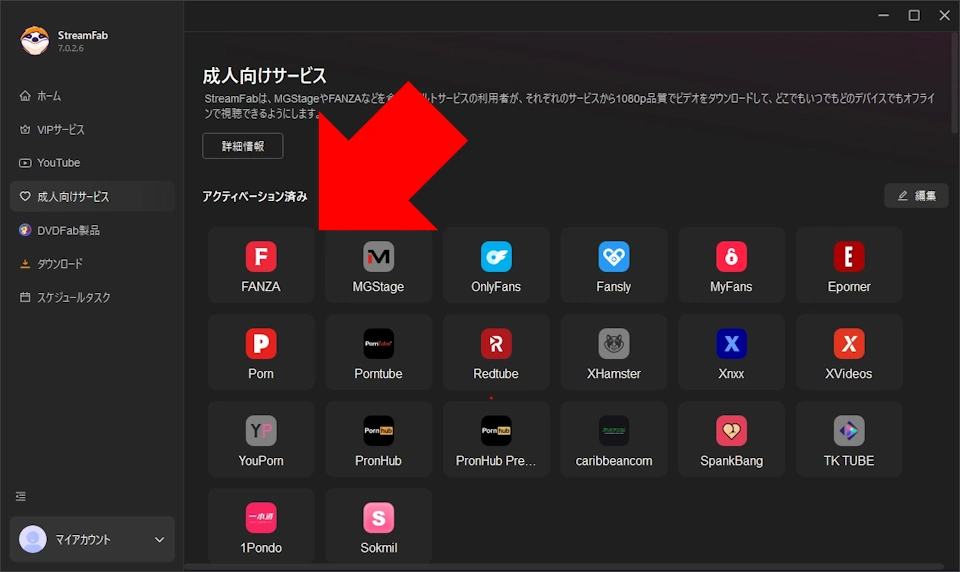The width and height of the screenshot is (960, 572).
Task: Open the 1Pondo service tile
Action: point(261,526)
